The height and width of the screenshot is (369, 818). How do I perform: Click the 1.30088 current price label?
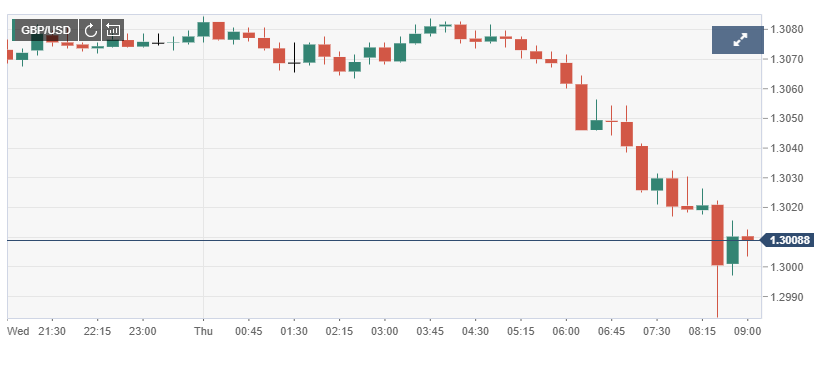pyautogui.click(x=789, y=240)
